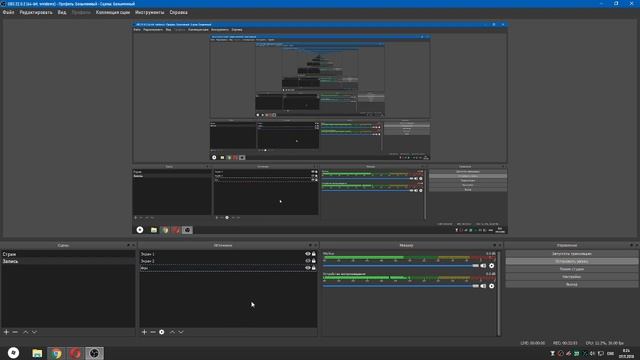Switch to Google Chrome in taskbar

tap(56, 353)
